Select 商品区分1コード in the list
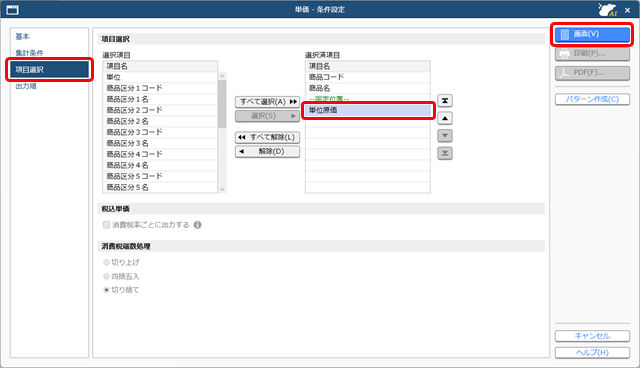 tap(160, 88)
